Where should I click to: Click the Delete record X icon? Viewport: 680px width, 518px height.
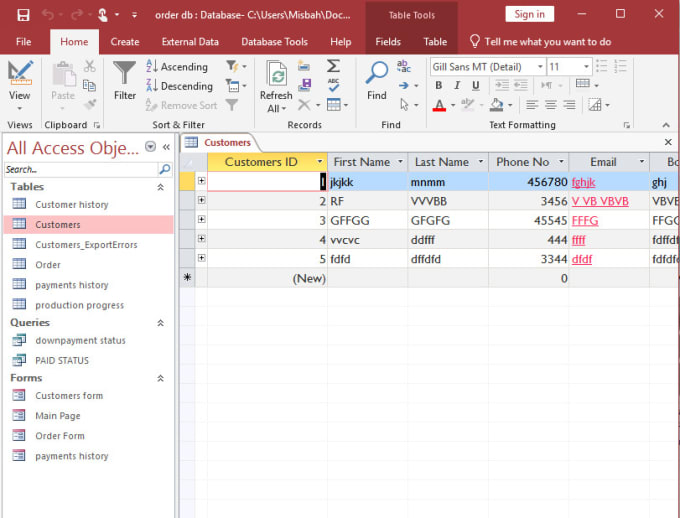[x=304, y=105]
